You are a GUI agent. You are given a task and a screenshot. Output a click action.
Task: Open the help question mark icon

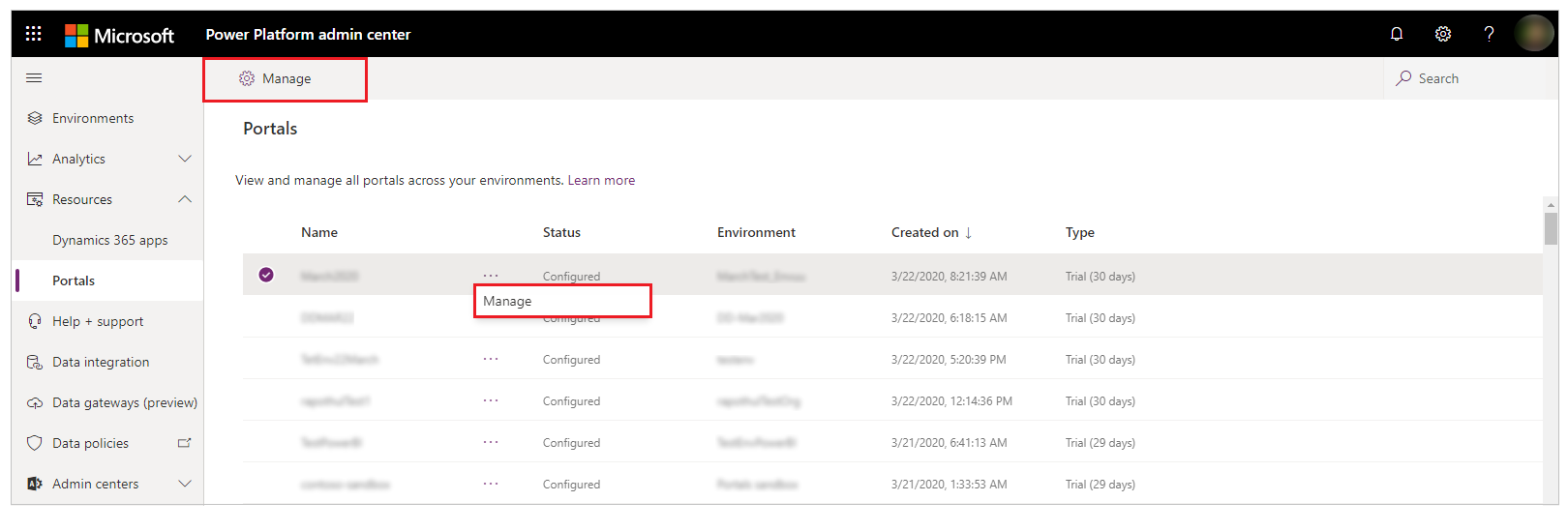click(x=1489, y=34)
